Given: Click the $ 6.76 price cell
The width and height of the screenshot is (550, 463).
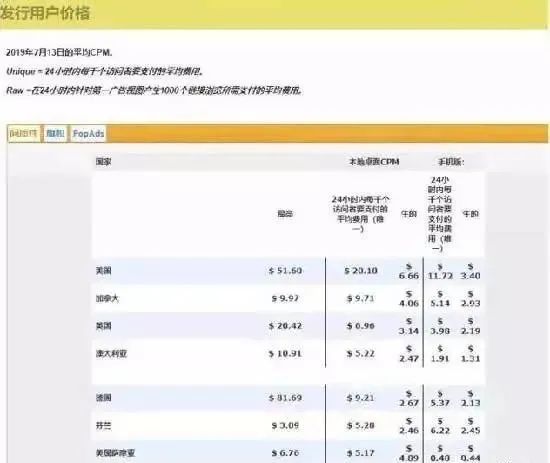Looking at the screenshot, I should (x=285, y=453).
